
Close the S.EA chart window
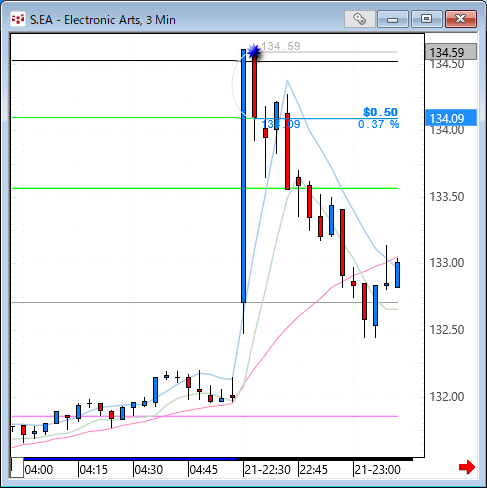tap(461, 19)
